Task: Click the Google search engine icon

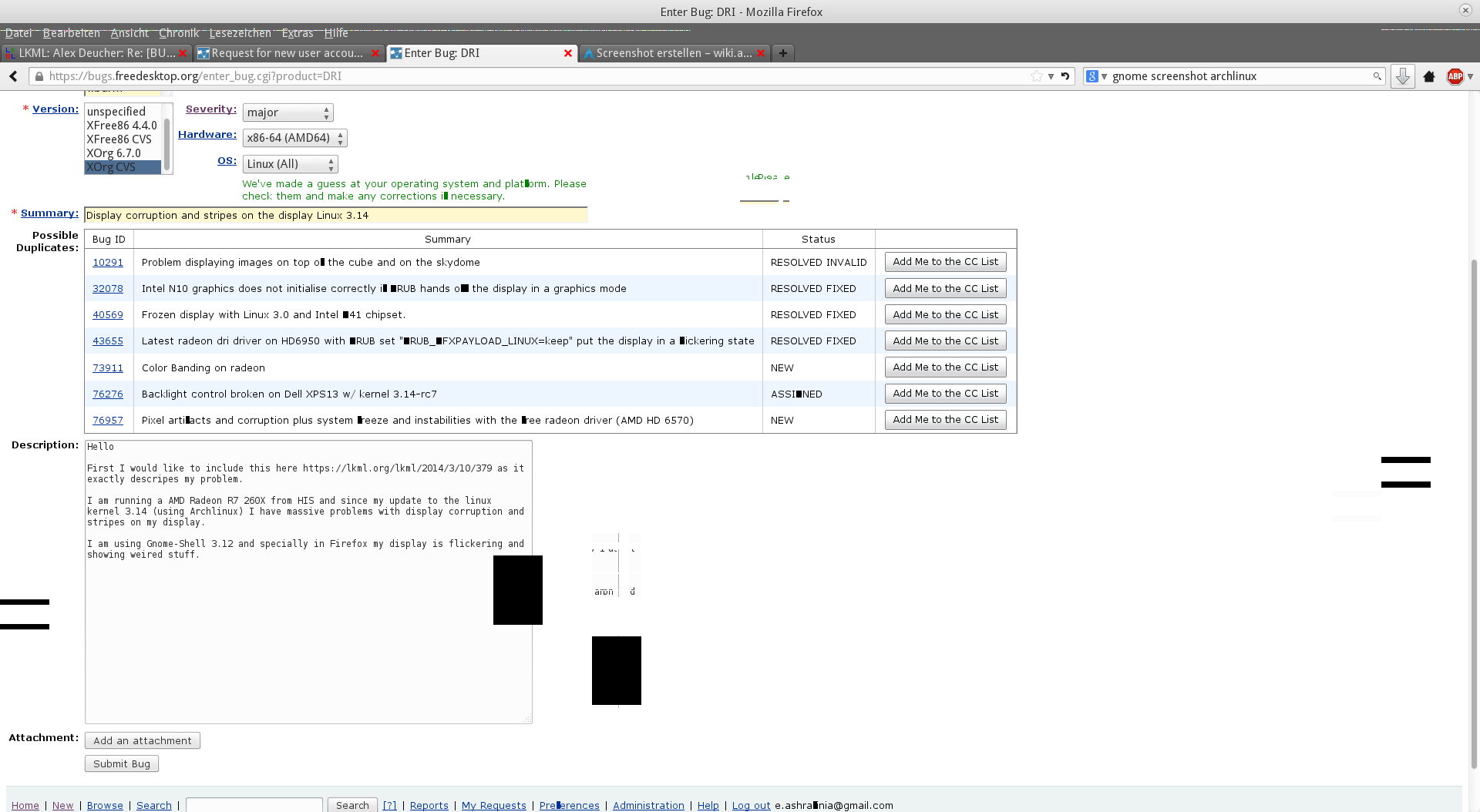Action: [1092, 76]
